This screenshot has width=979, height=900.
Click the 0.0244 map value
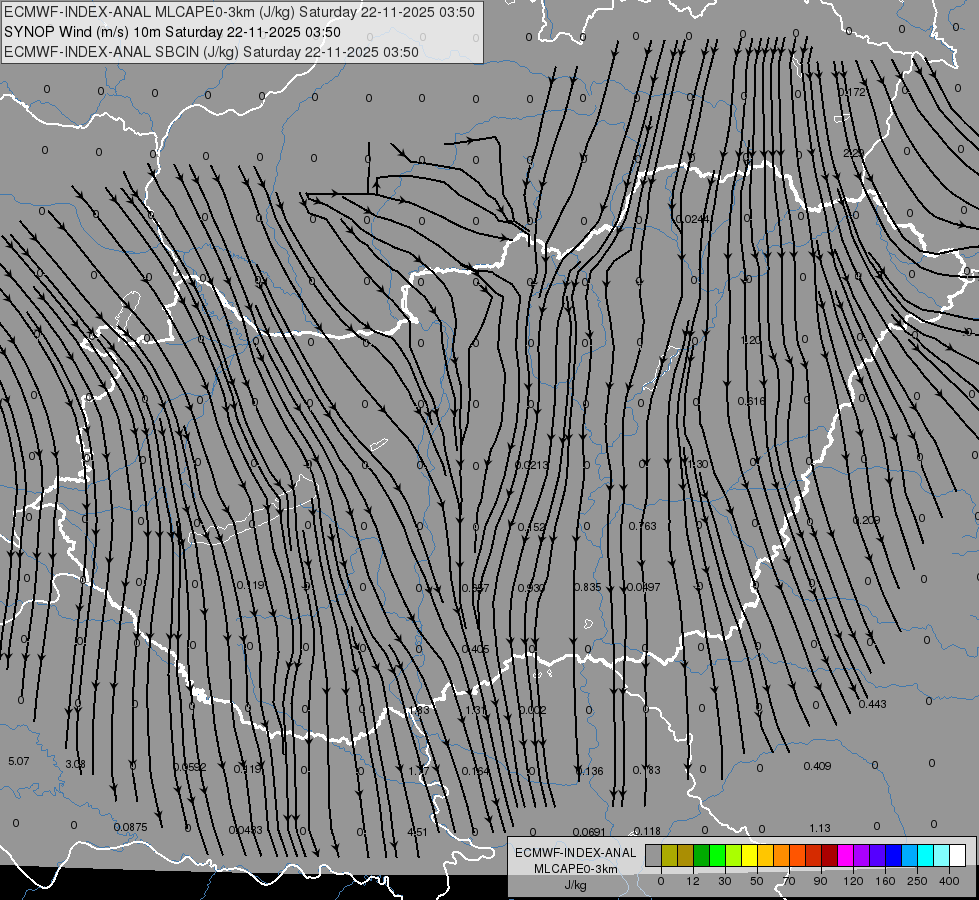(692, 219)
